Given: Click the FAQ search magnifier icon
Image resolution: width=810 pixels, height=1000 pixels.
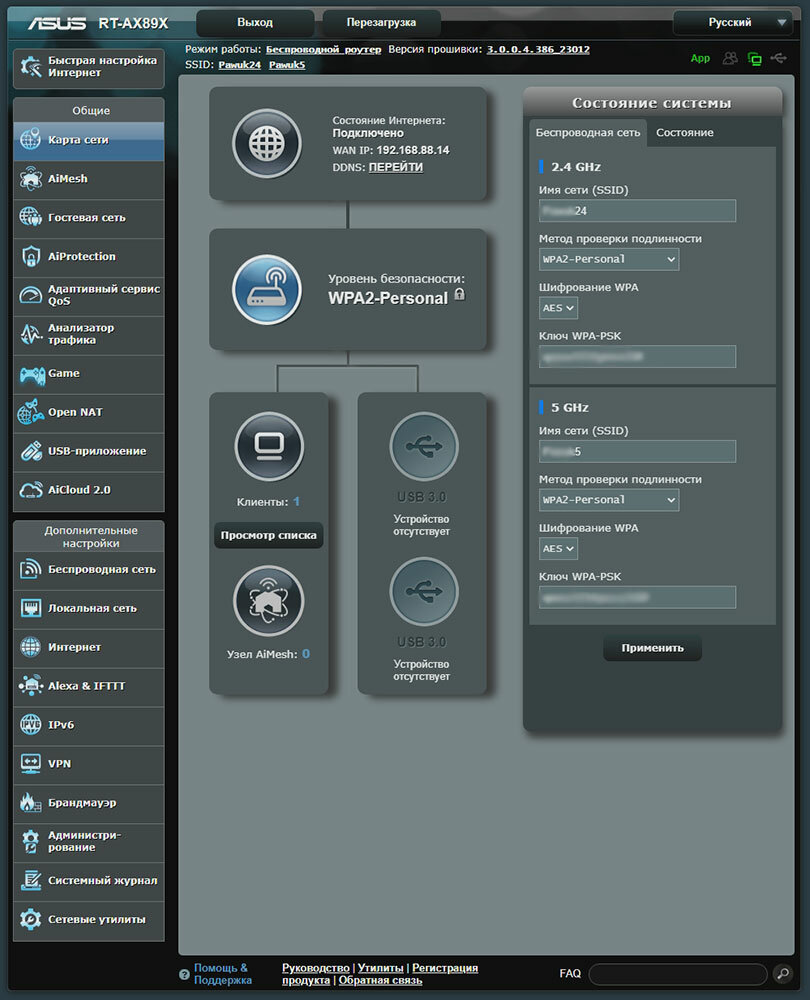Looking at the screenshot, I should point(783,973).
